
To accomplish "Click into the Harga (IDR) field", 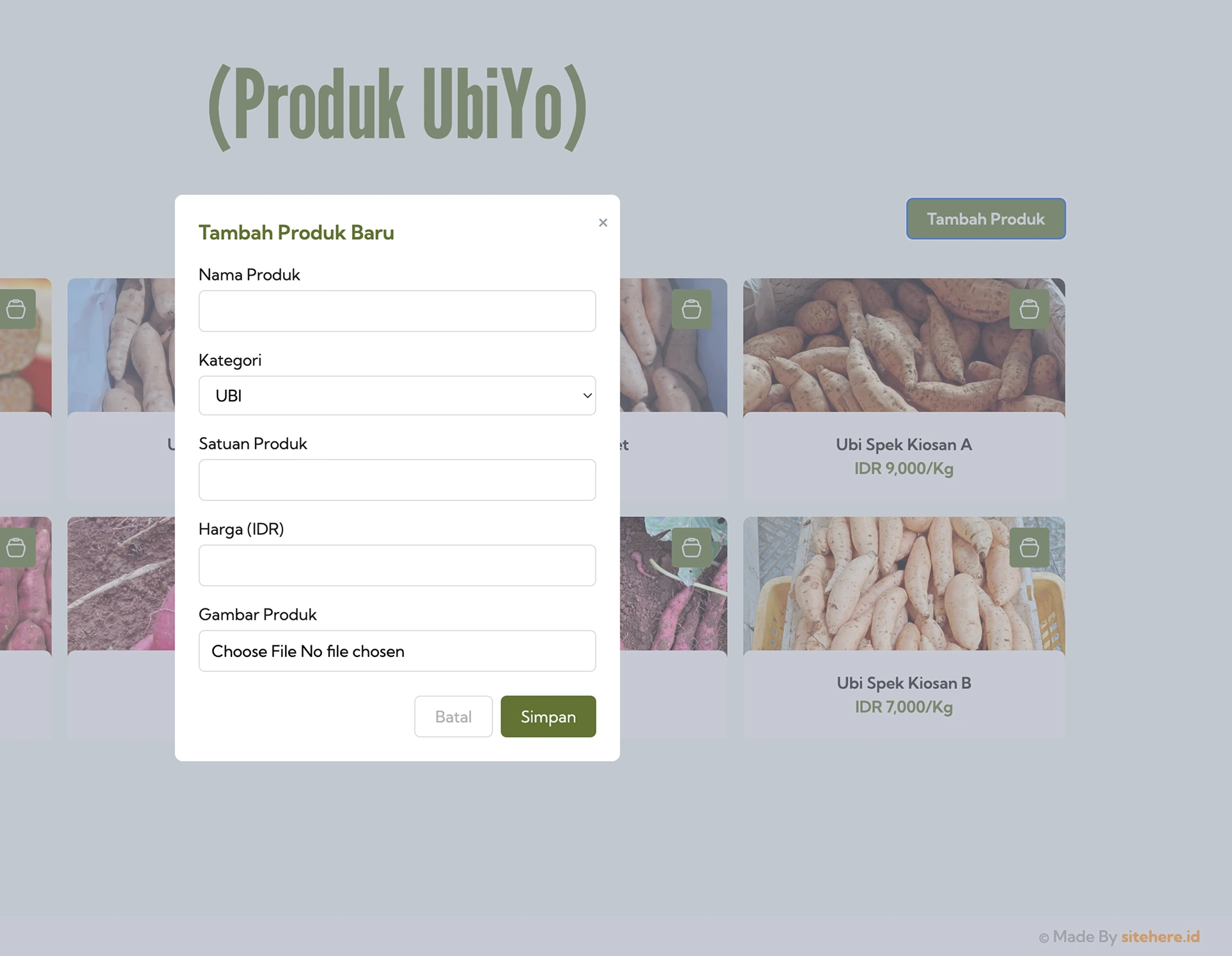I will pyautogui.click(x=397, y=566).
